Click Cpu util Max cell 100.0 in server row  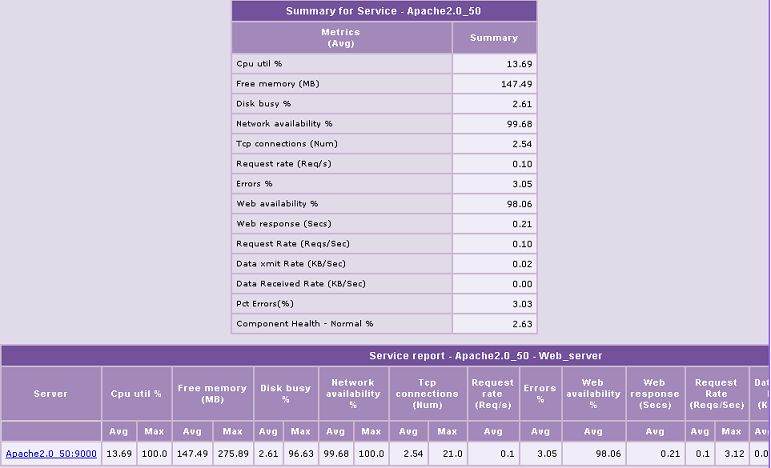tap(154, 454)
